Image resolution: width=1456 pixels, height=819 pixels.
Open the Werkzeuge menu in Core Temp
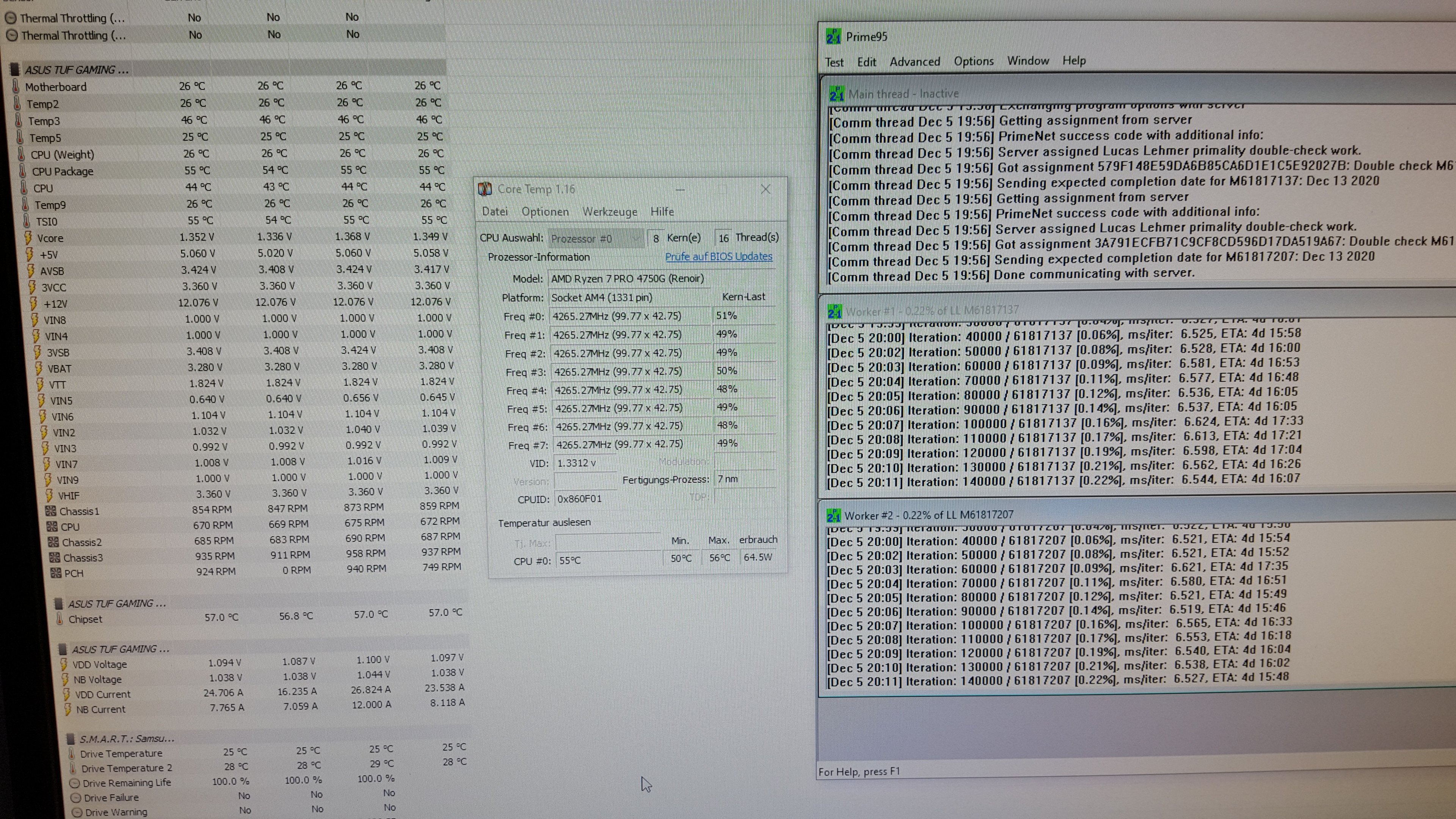(x=609, y=212)
